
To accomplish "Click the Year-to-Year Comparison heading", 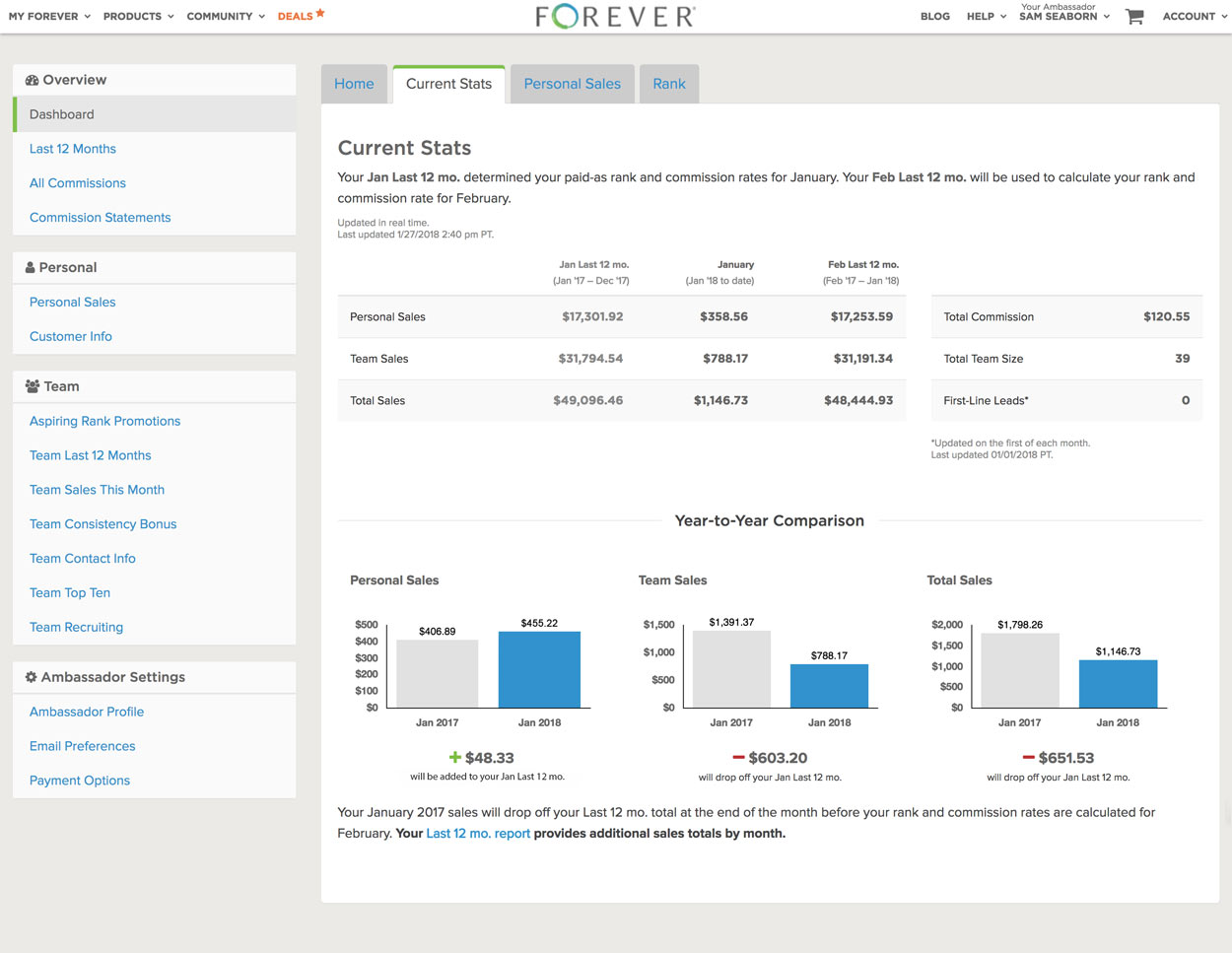I will coord(770,521).
